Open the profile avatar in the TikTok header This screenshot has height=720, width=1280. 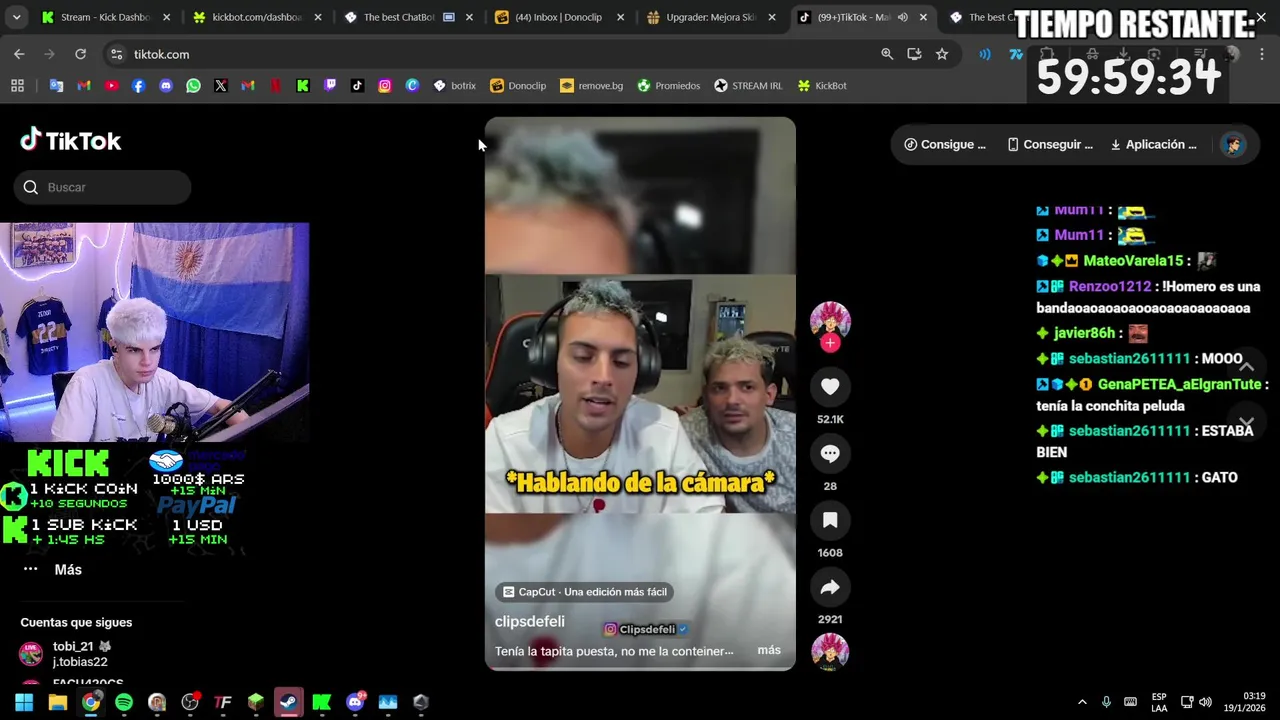click(x=1233, y=145)
